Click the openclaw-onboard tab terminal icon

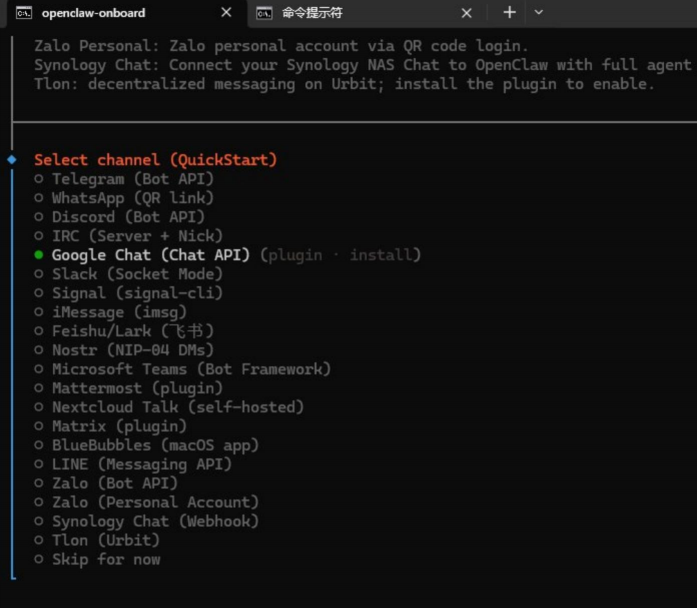coord(24,13)
